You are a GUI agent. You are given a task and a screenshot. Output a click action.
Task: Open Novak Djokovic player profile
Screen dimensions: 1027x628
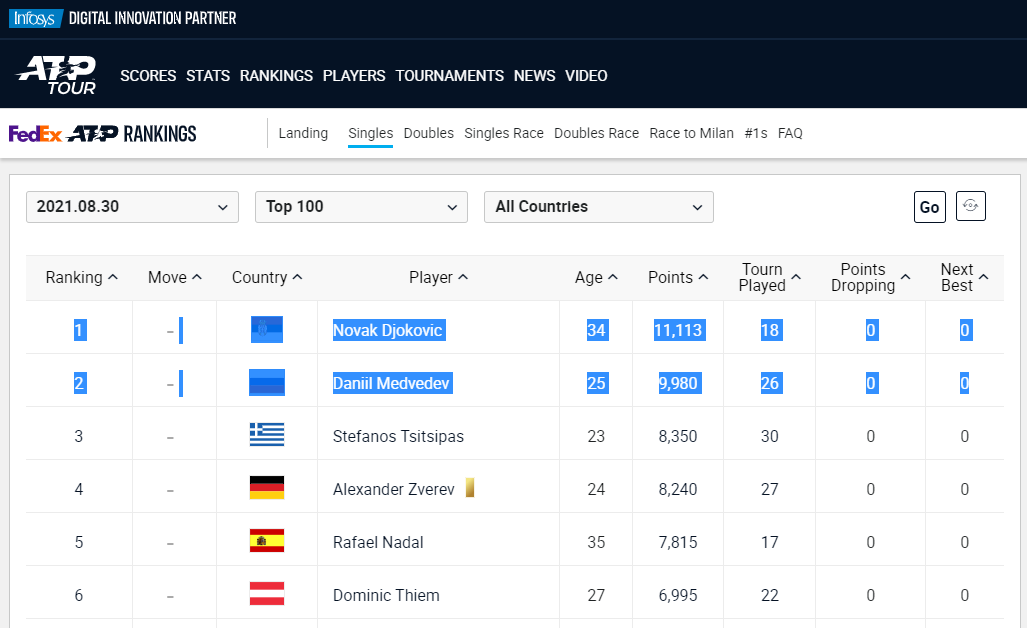(388, 330)
